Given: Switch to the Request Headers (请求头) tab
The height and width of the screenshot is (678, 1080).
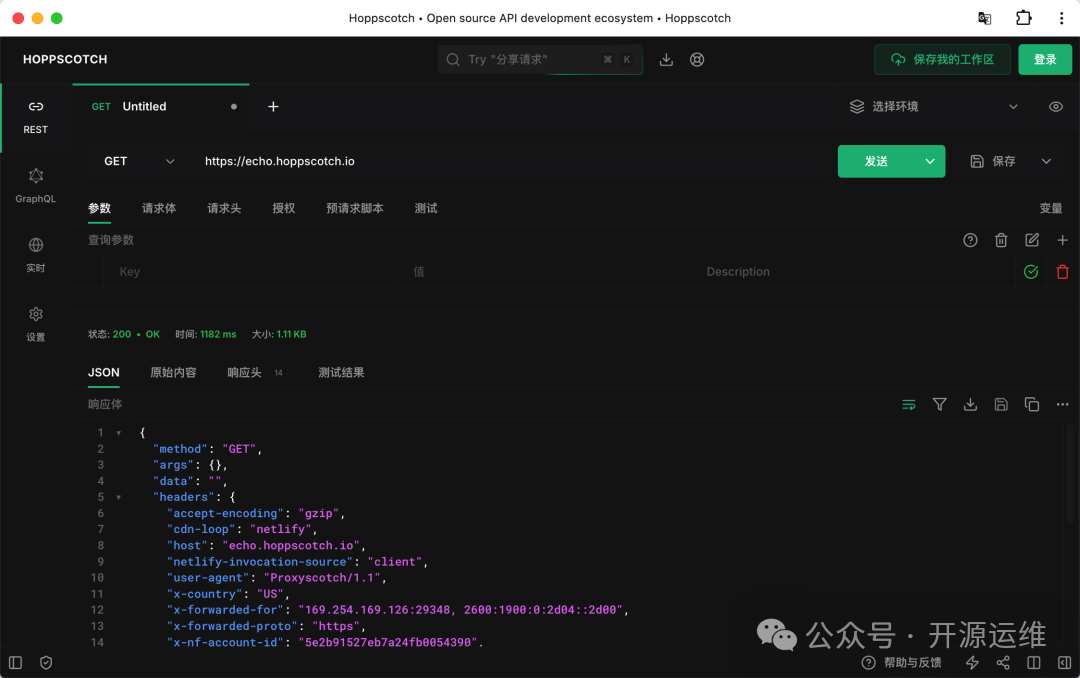Looking at the screenshot, I should pyautogui.click(x=224, y=208).
